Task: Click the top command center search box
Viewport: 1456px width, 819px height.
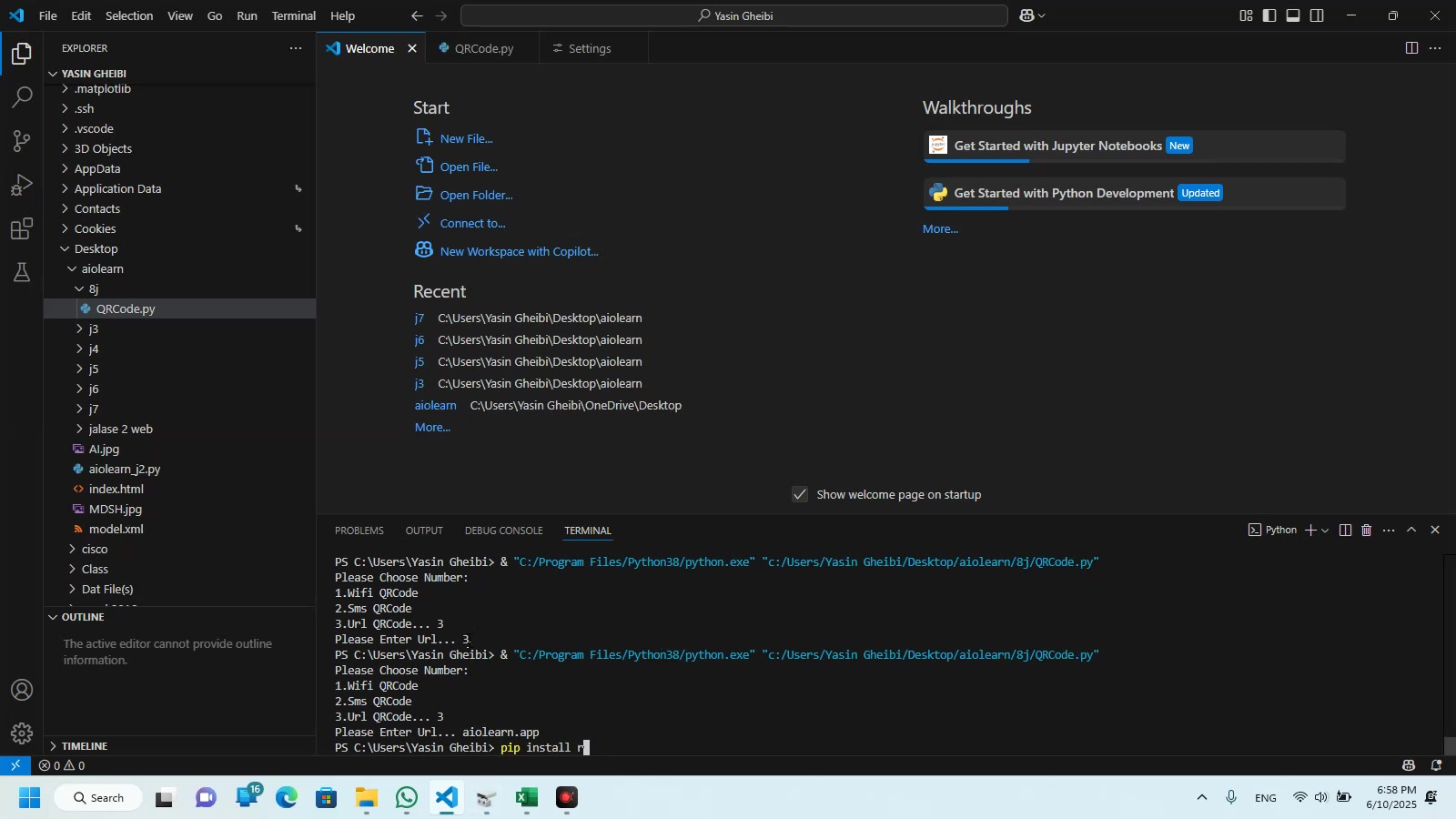Action: click(733, 15)
